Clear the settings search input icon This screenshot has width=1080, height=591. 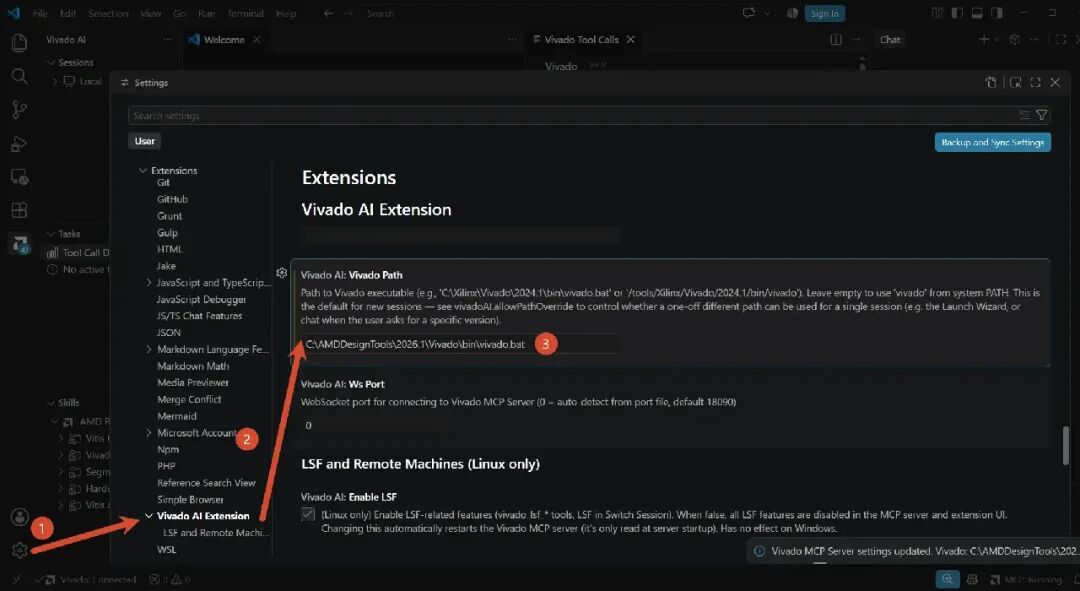[x=1024, y=115]
